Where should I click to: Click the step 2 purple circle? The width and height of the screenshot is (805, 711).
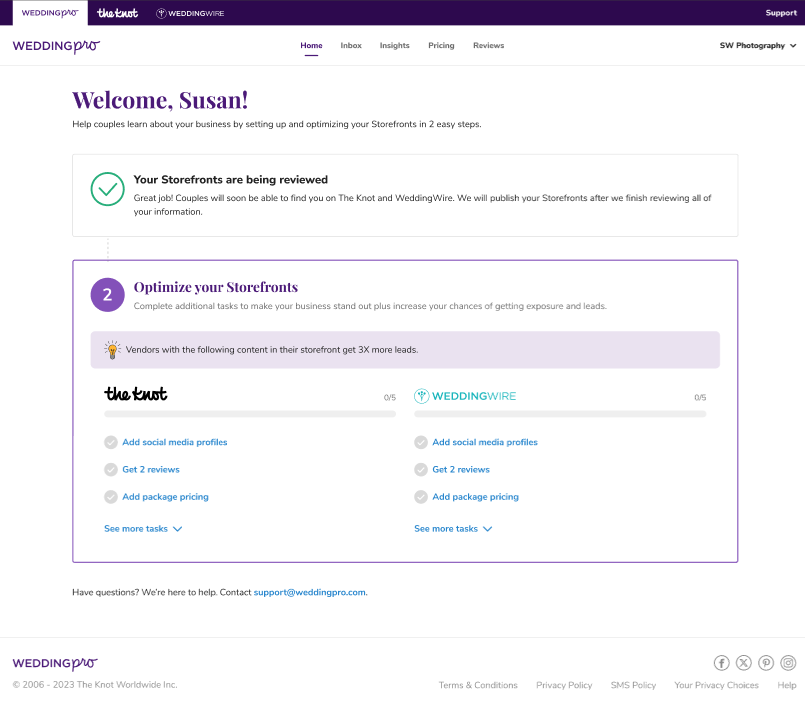tap(107, 295)
